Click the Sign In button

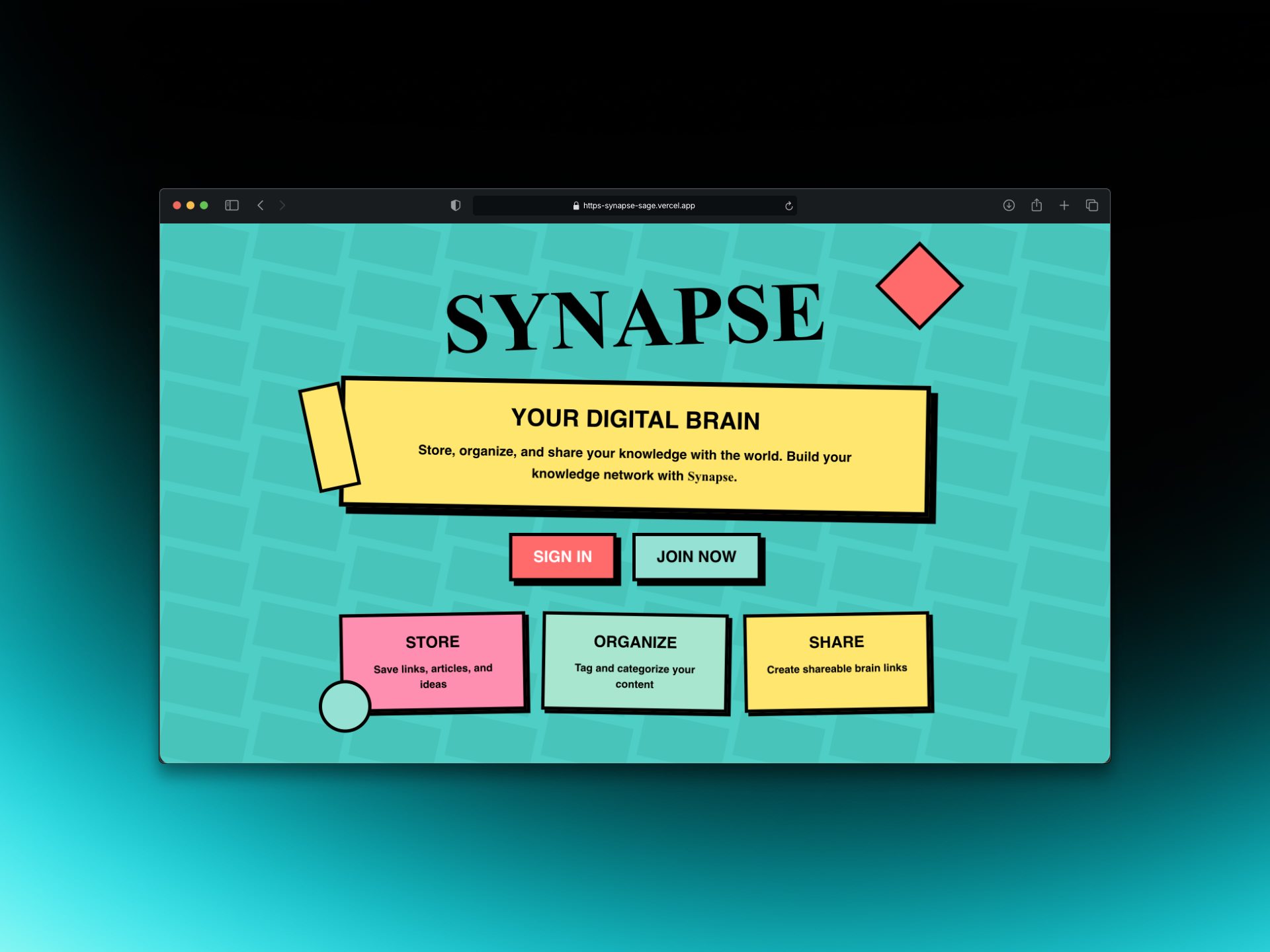[563, 557]
